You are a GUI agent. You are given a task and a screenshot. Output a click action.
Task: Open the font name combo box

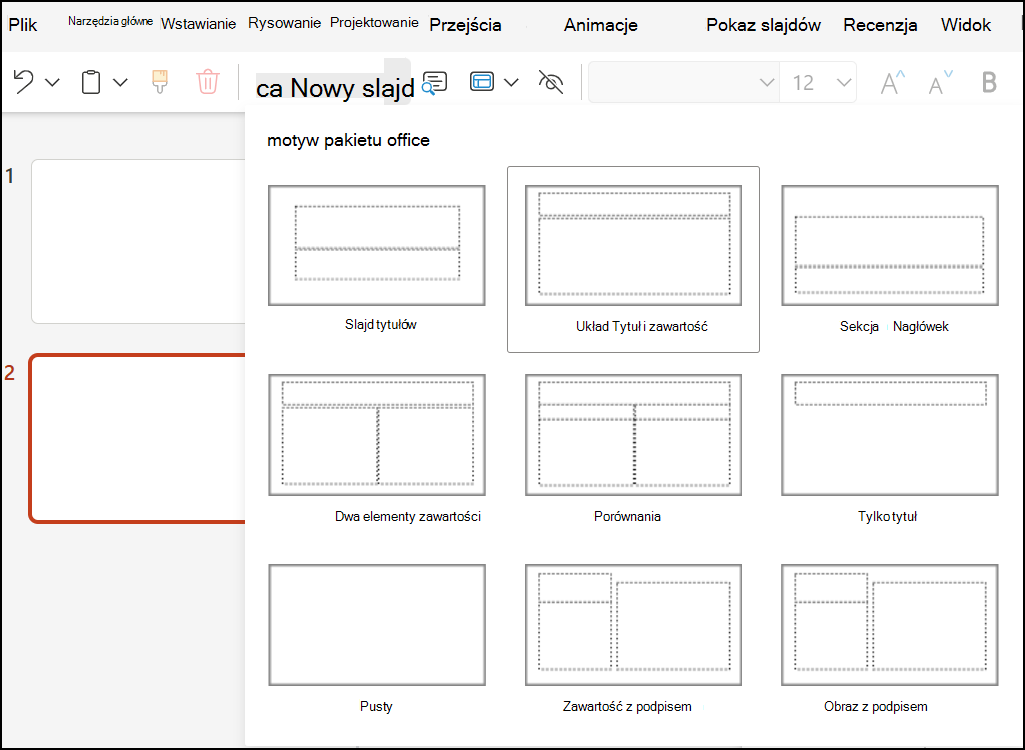684,82
